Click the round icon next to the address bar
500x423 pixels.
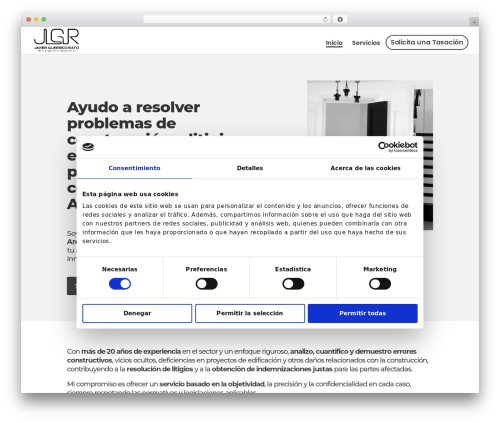pyautogui.click(x=340, y=20)
